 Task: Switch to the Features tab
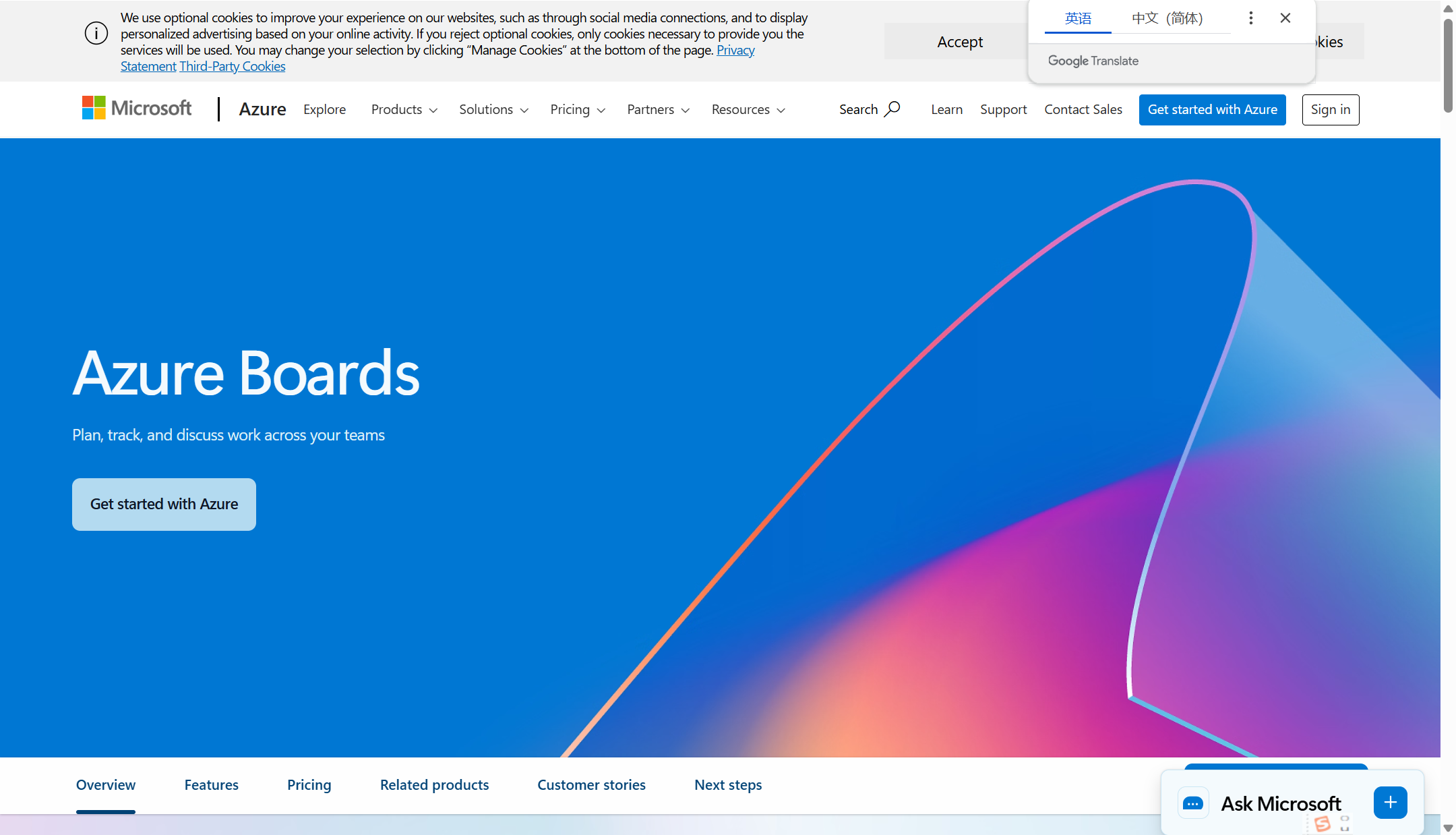click(211, 784)
